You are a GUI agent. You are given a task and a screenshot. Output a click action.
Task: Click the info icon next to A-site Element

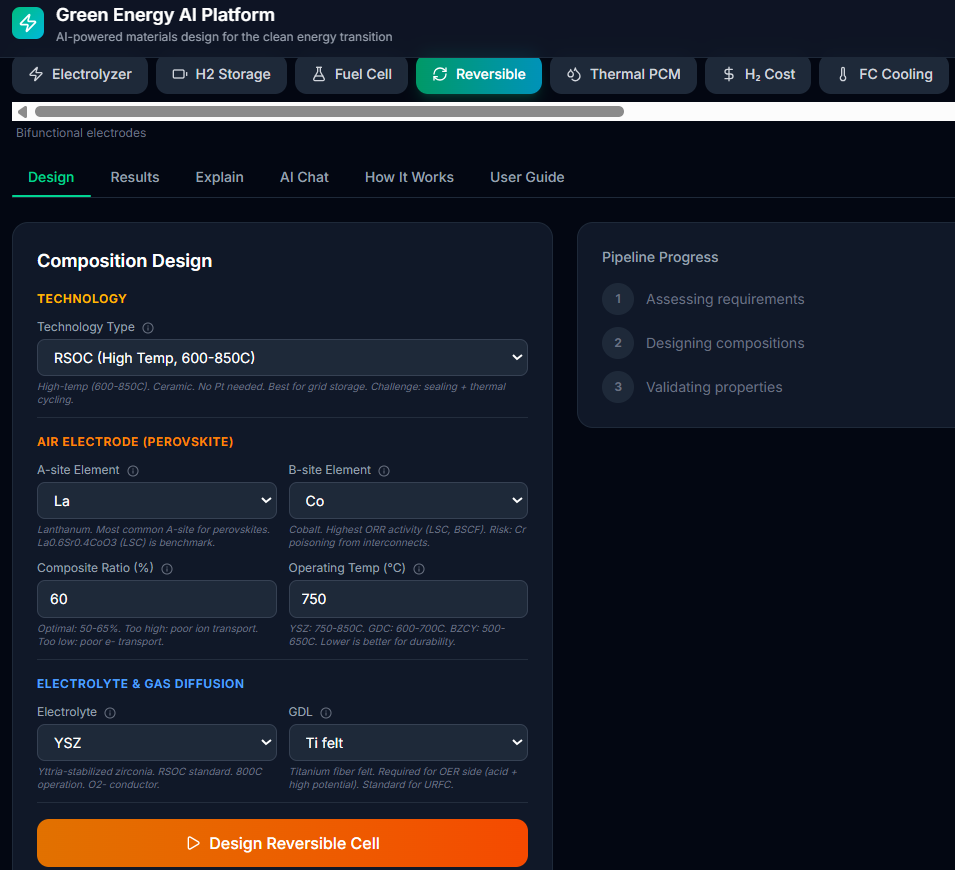point(133,471)
